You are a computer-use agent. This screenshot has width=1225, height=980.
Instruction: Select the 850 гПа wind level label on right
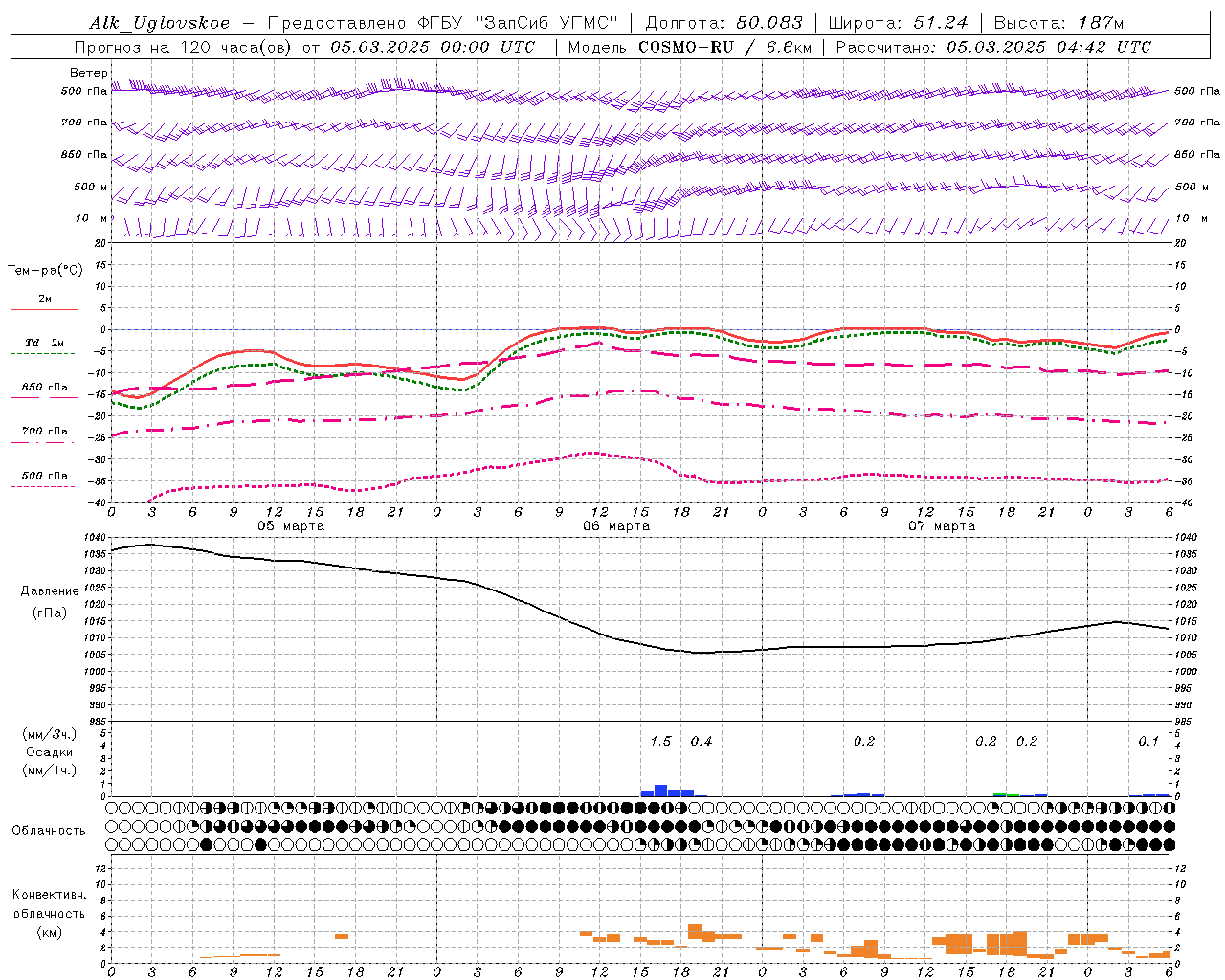1197,154
